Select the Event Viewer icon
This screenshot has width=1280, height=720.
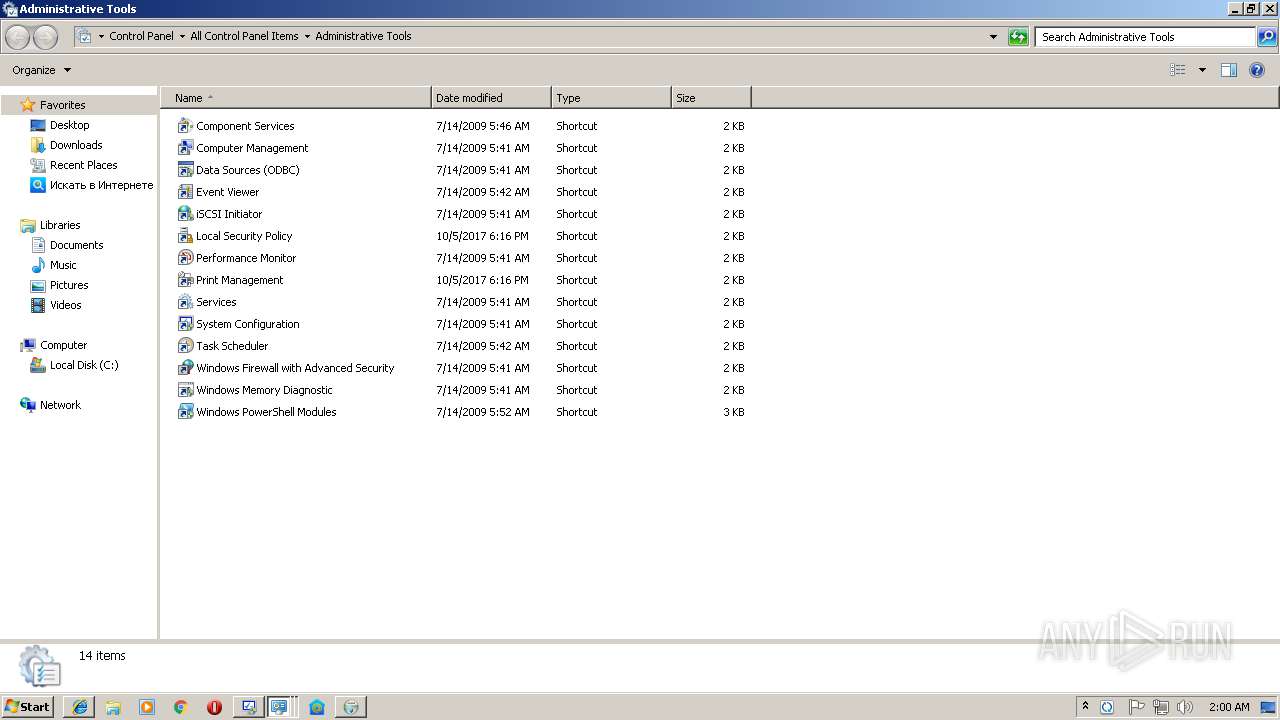tap(185, 192)
